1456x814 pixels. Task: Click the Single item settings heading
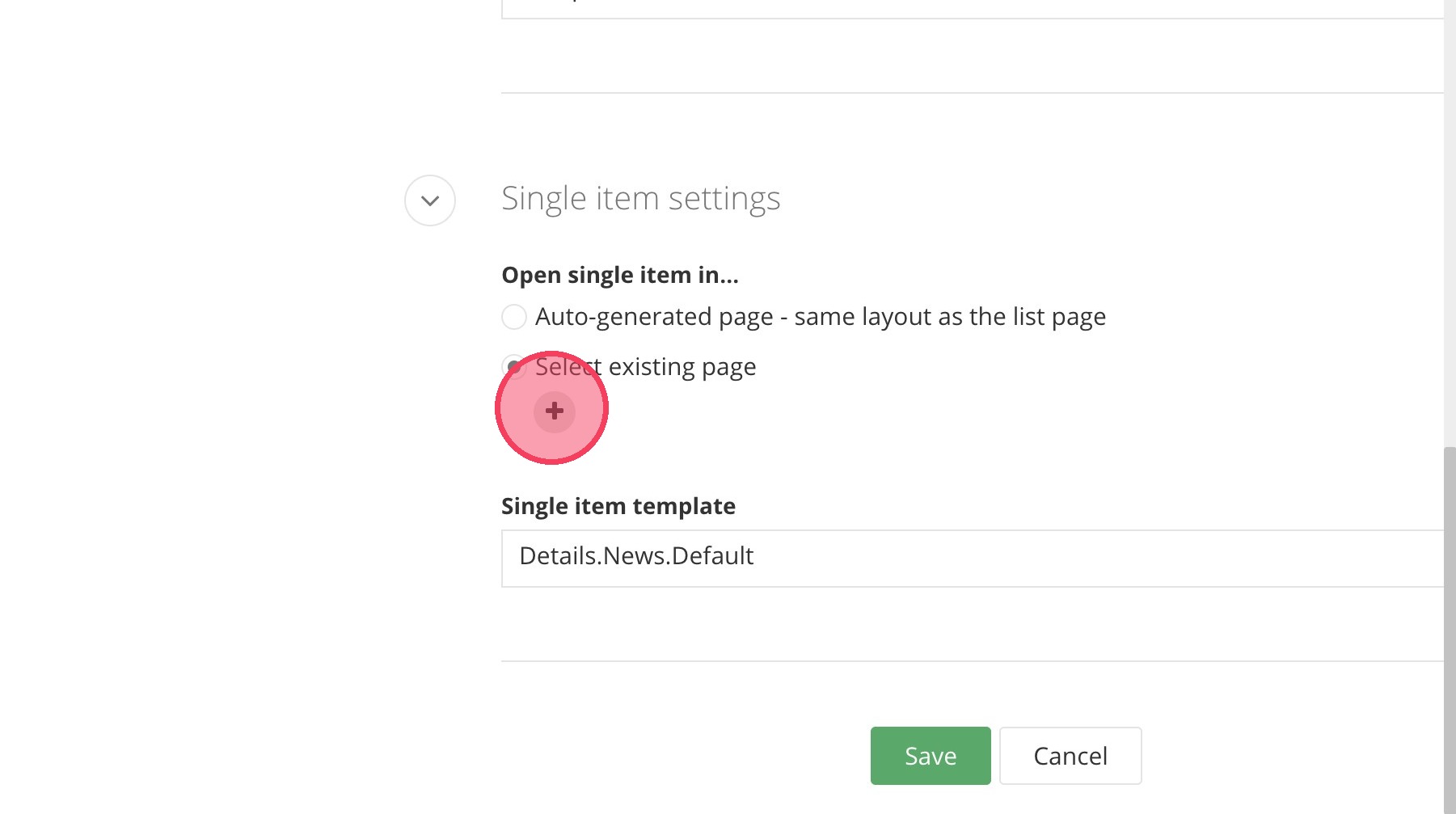click(x=640, y=199)
